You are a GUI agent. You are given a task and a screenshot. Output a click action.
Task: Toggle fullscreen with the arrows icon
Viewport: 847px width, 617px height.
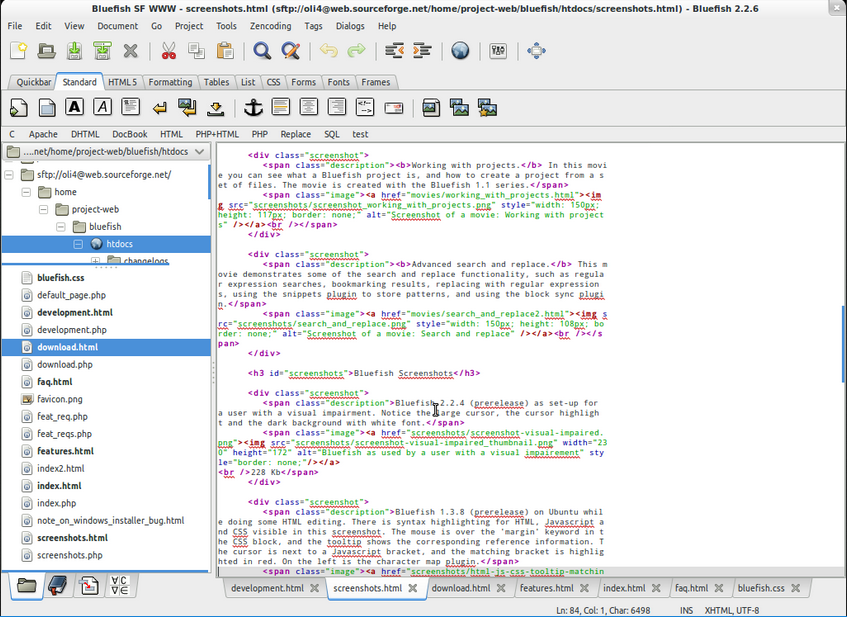click(x=536, y=51)
